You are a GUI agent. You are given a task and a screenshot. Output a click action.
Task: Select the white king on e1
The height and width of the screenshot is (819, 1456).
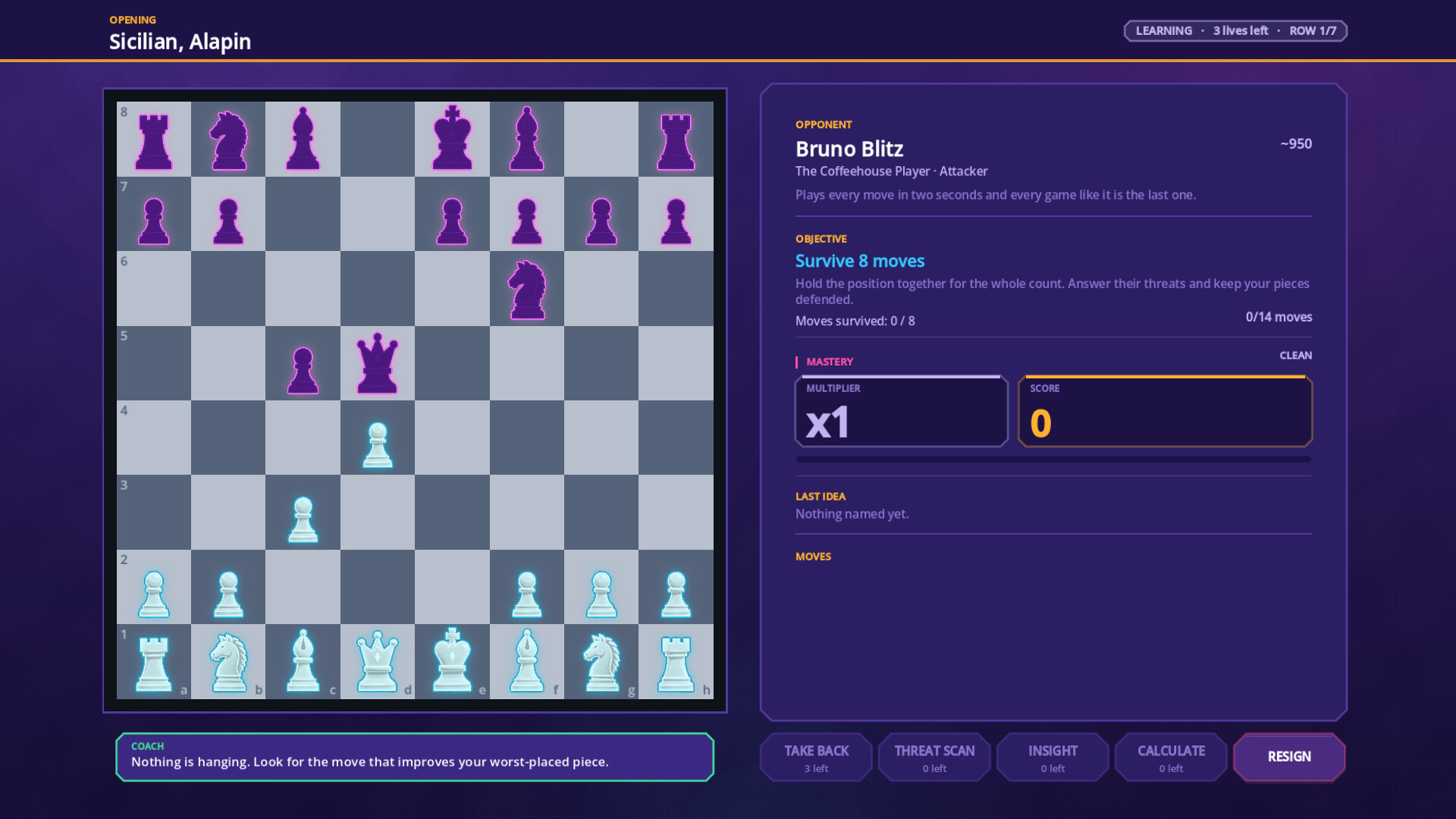point(452,661)
